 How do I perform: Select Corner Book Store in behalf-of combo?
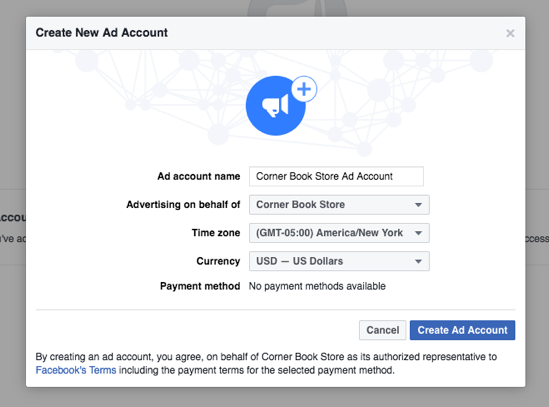(x=300, y=205)
